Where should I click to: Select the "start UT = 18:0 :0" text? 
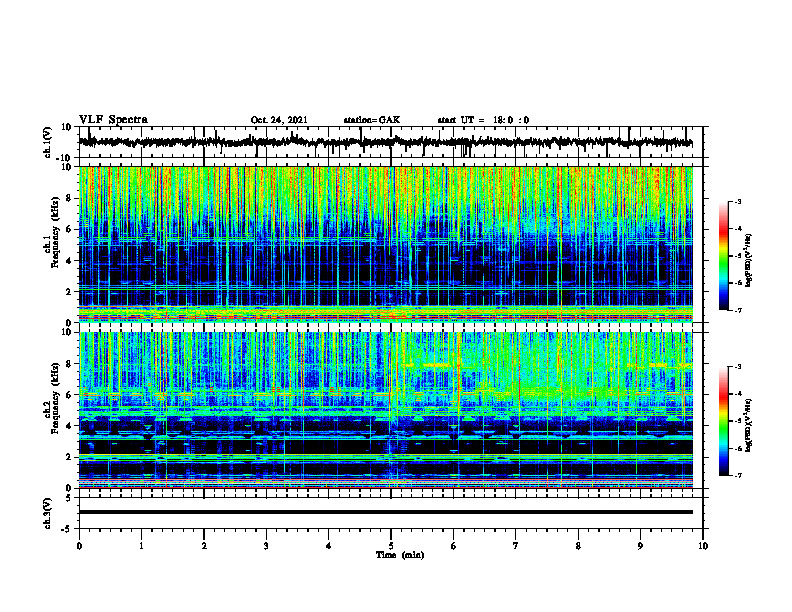pyautogui.click(x=483, y=120)
